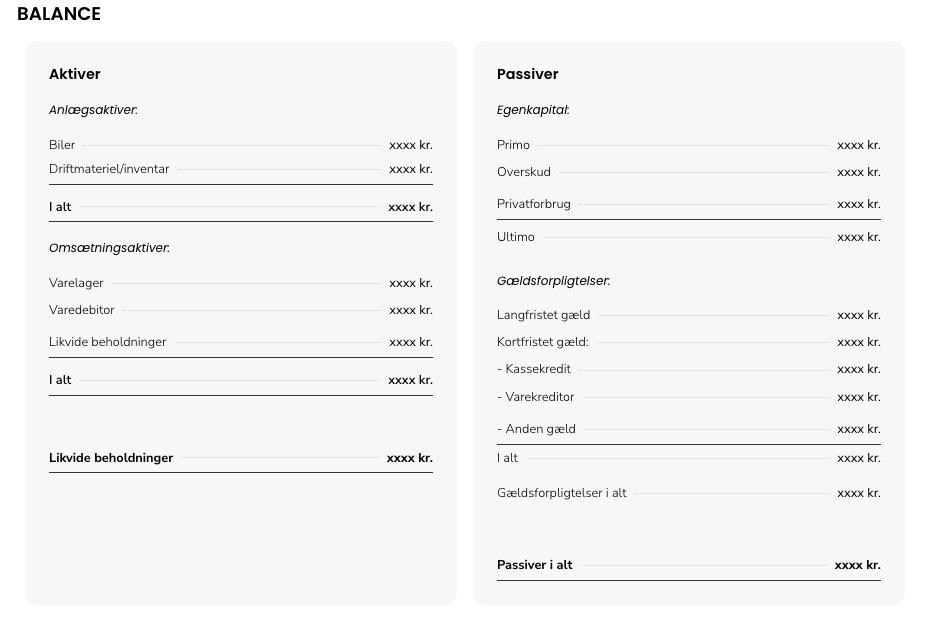Click the Biler row label
This screenshot has height=629, width=941.
pyautogui.click(x=62, y=145)
